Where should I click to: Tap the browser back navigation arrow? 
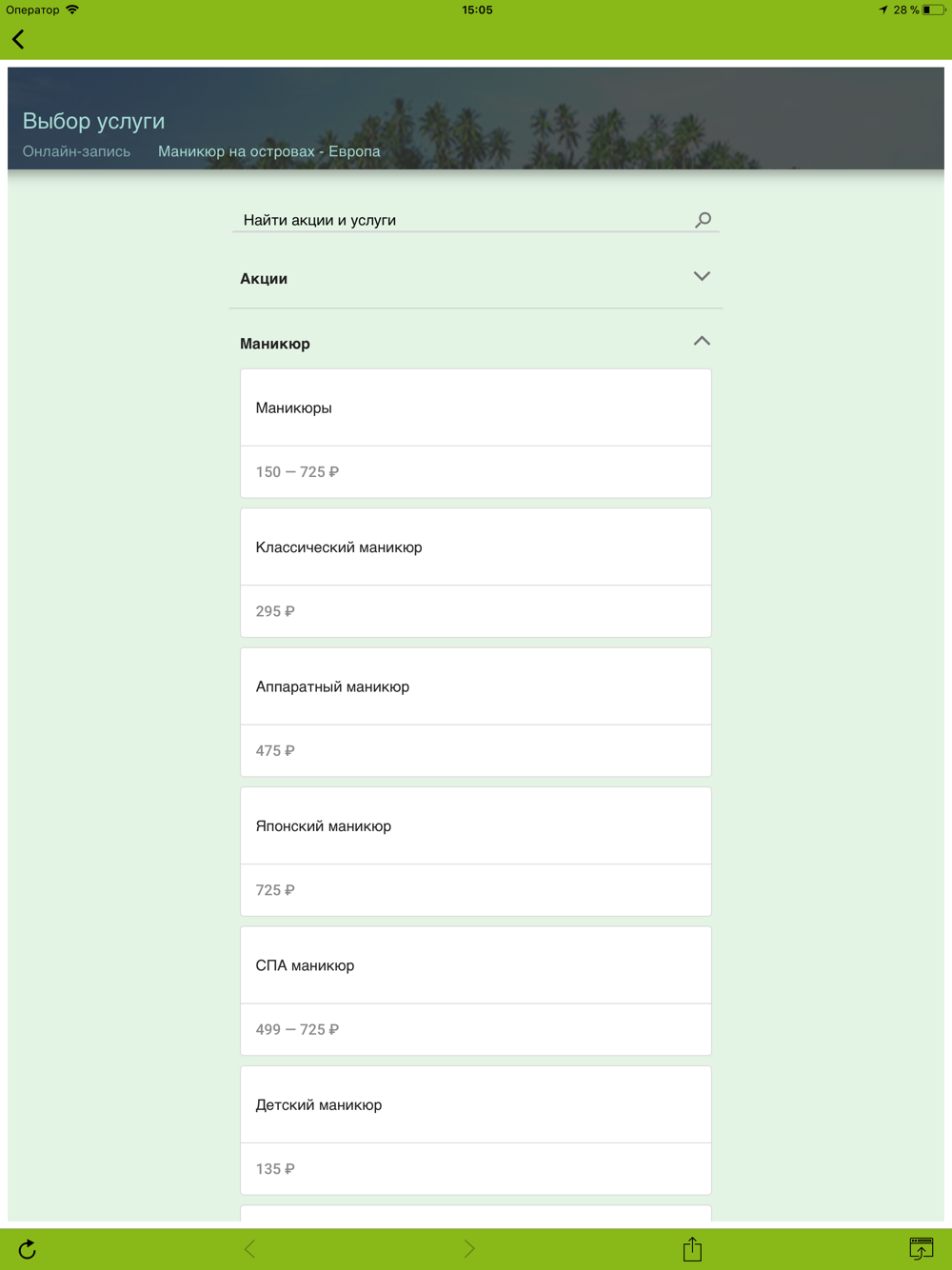click(249, 1249)
